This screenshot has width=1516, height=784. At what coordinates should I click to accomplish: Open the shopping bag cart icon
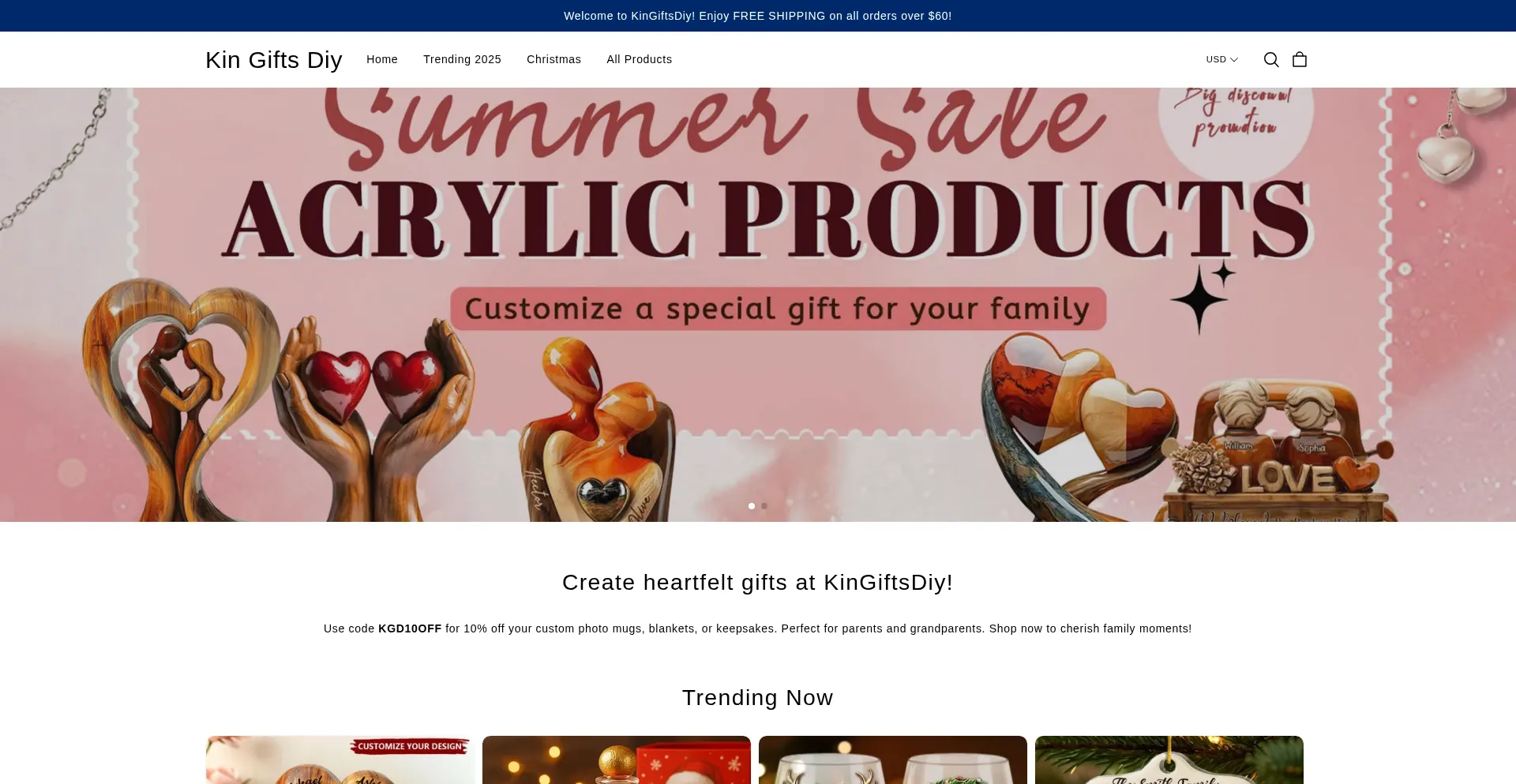tap(1300, 60)
